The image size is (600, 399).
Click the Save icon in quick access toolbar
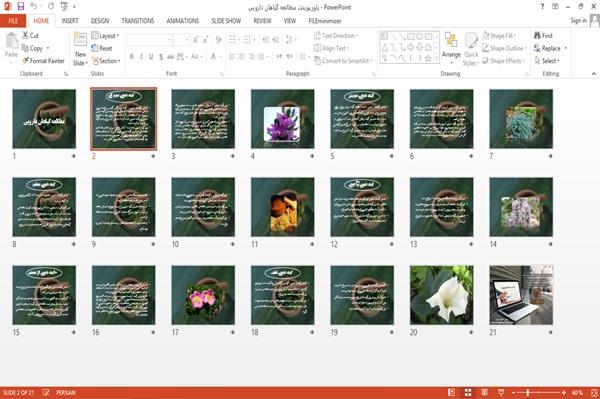coord(21,6)
